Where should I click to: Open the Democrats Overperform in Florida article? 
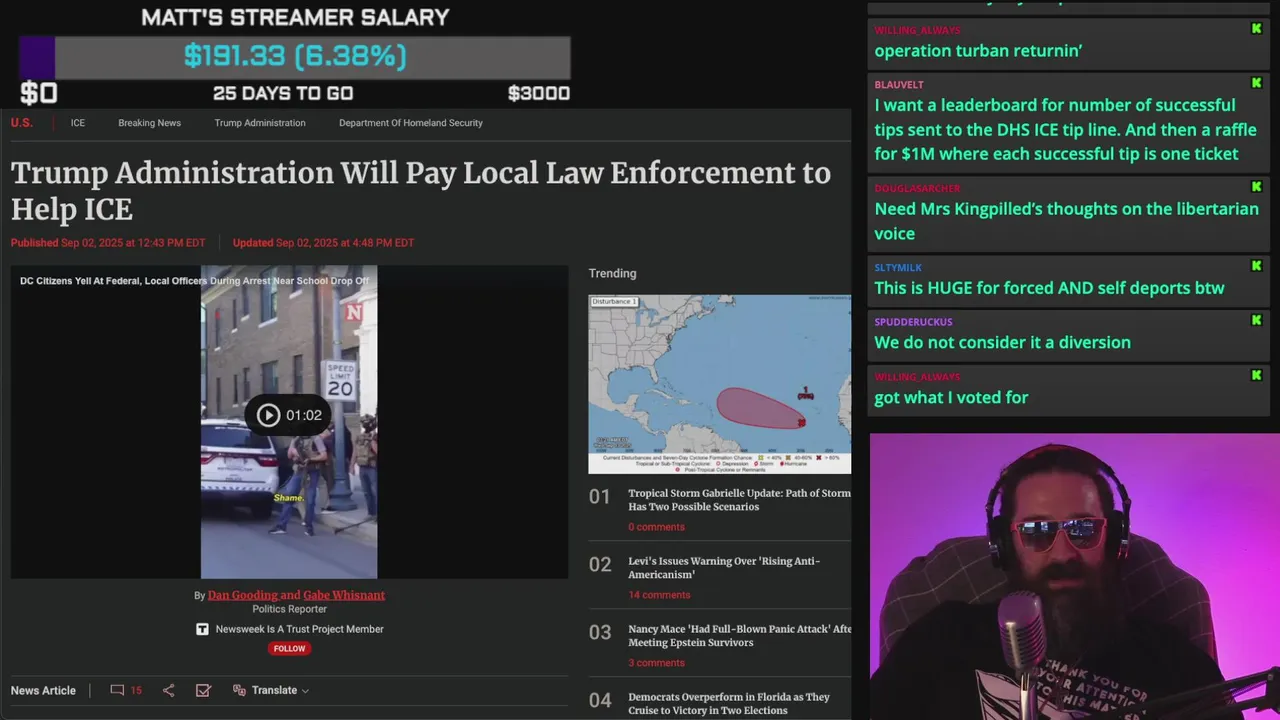[729, 704]
